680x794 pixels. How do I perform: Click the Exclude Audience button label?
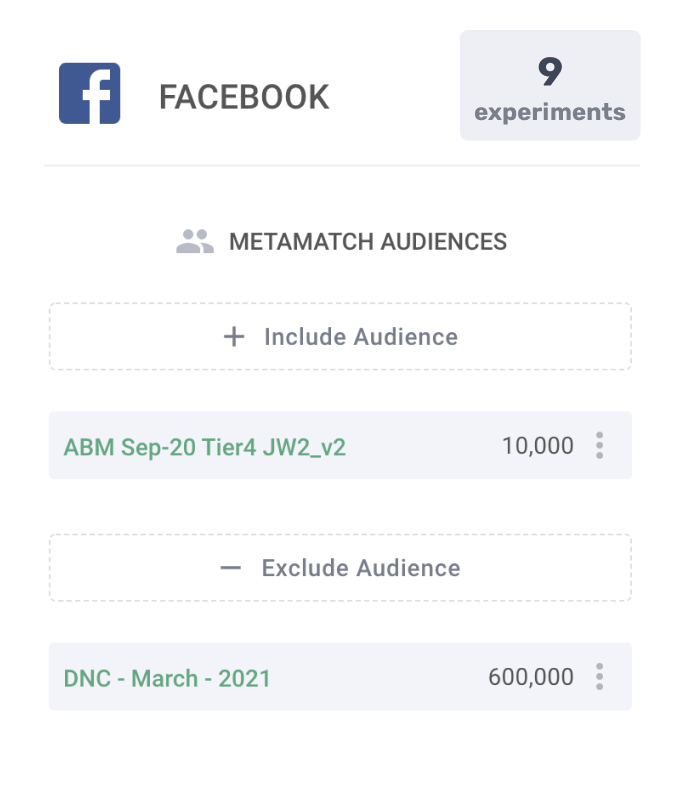point(360,568)
